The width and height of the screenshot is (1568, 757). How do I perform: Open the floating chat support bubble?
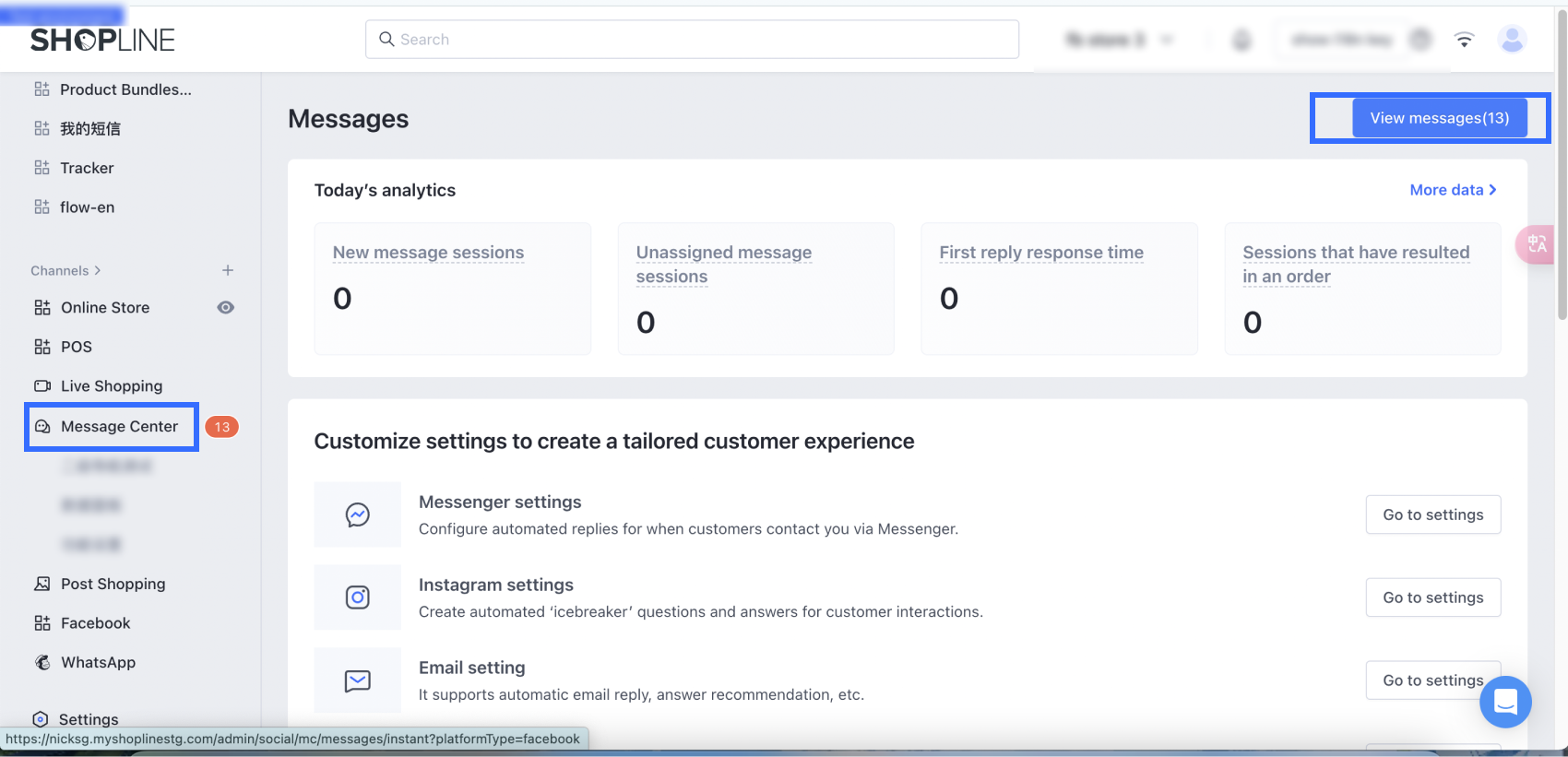(x=1505, y=702)
